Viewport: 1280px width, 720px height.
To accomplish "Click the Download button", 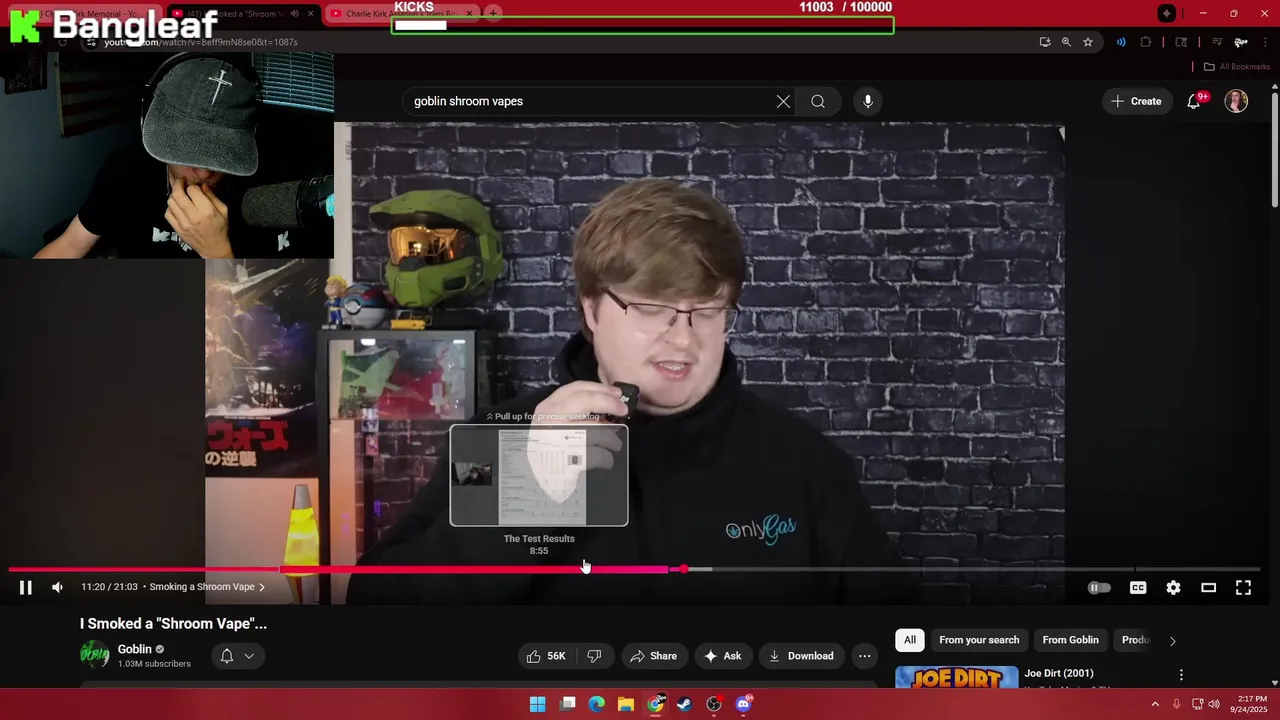I will pos(801,656).
